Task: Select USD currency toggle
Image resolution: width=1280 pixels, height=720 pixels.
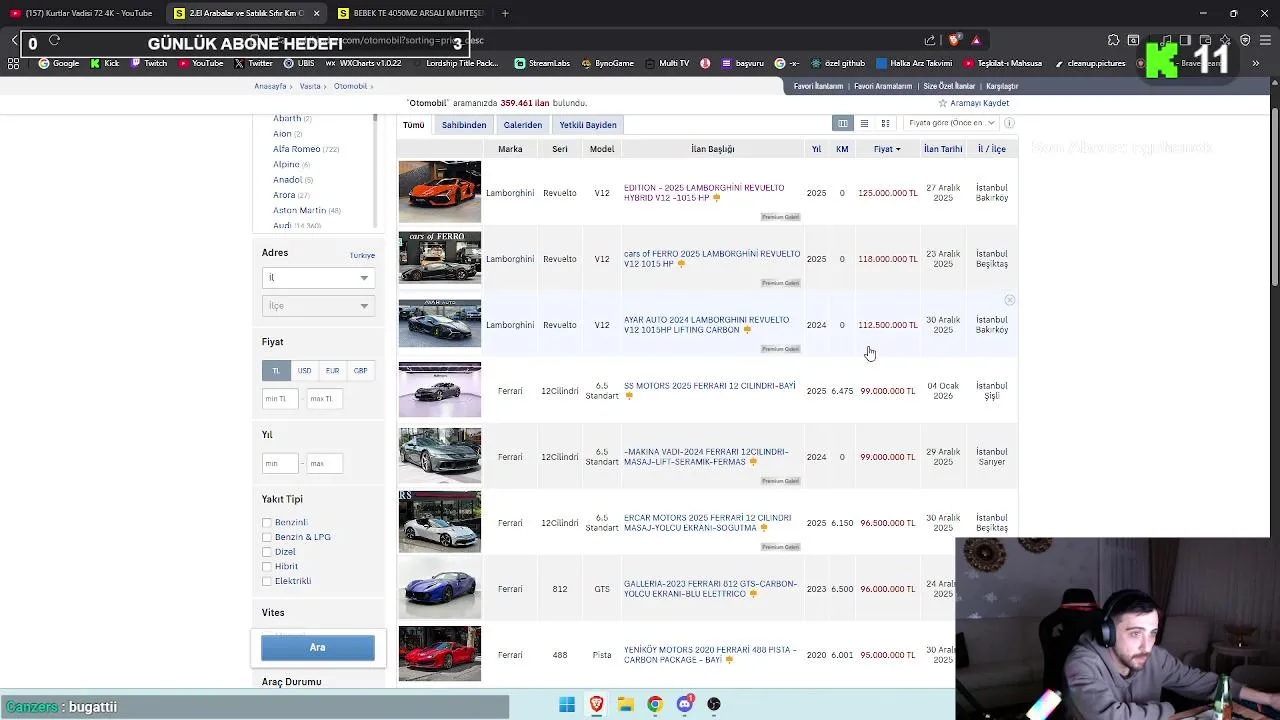Action: click(304, 370)
